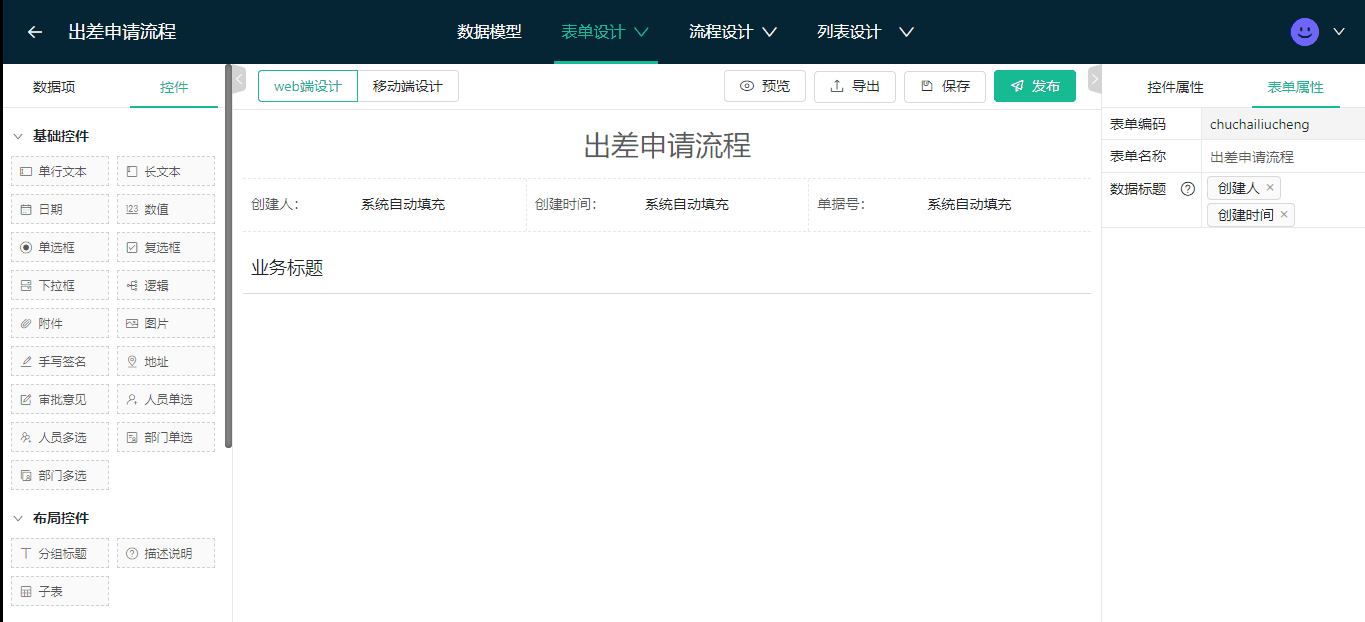Select the 业务标题 group heading

click(x=666, y=268)
